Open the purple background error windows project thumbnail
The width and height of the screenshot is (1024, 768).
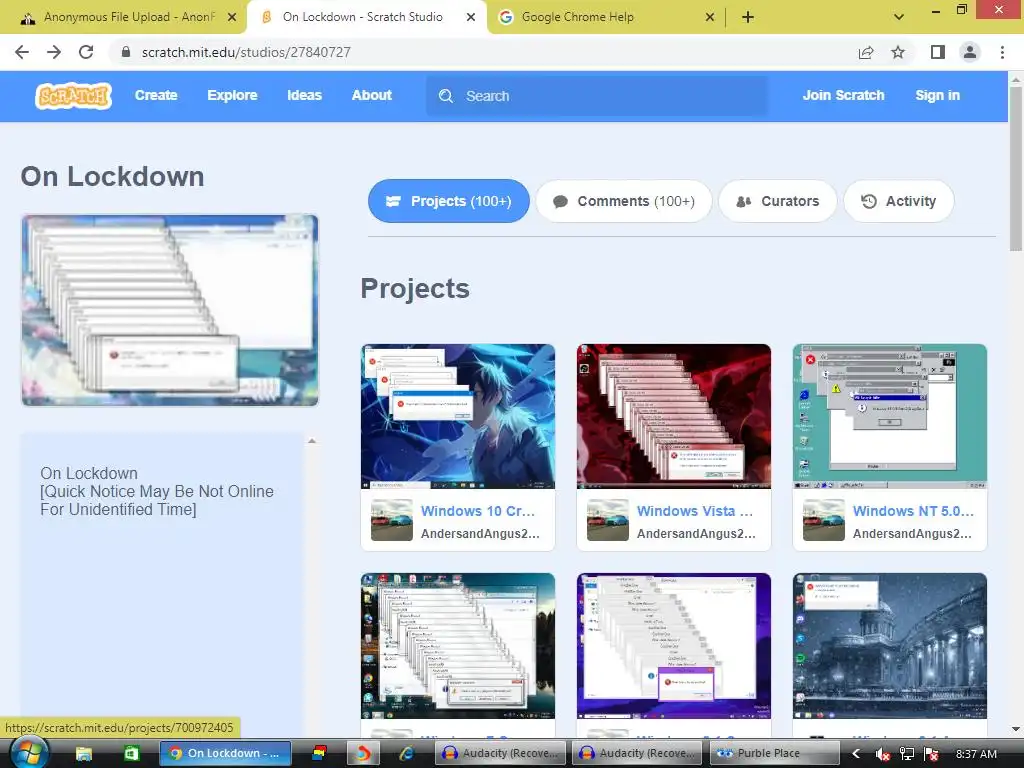(674, 646)
